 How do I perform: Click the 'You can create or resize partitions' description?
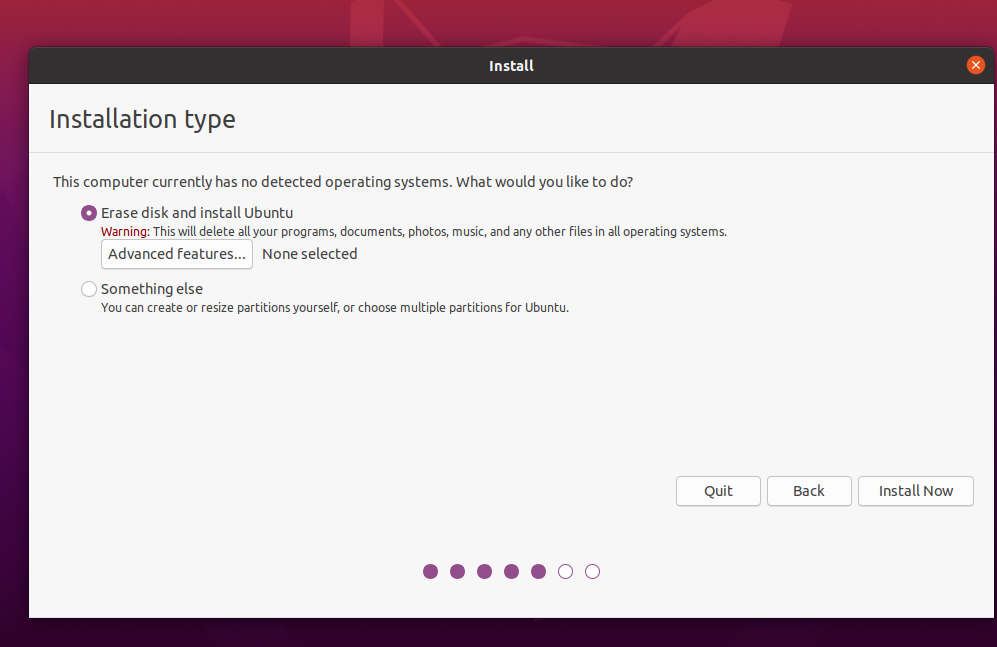pos(335,308)
